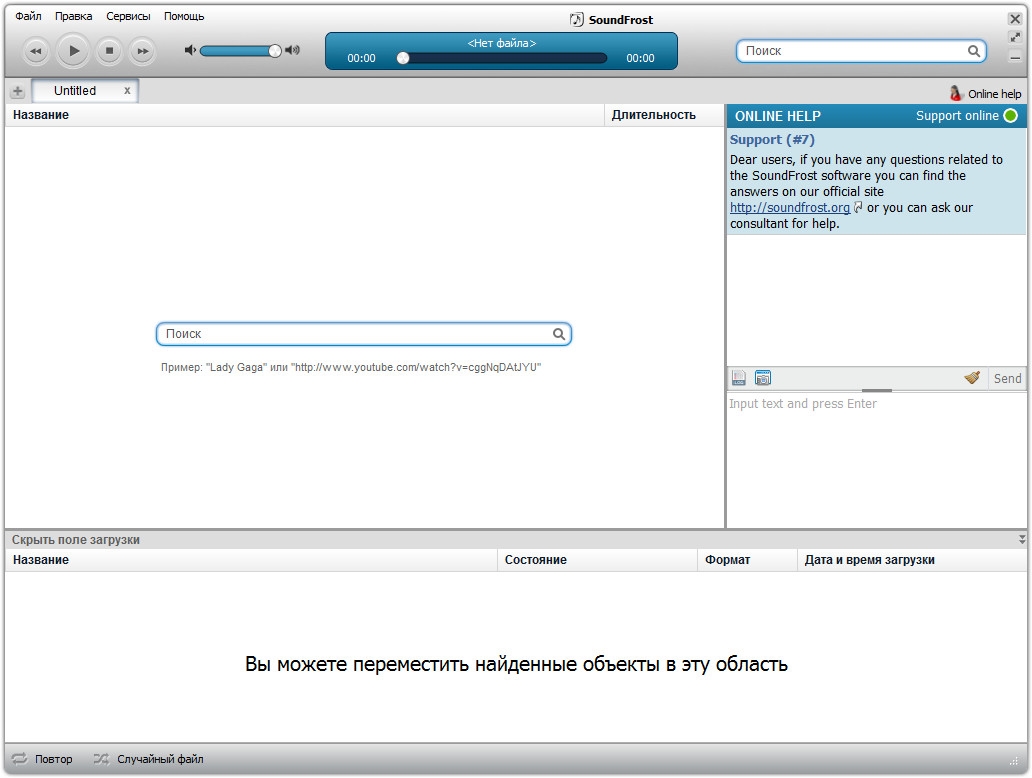Click the screenshot camera icon in chat
The width and height of the screenshot is (1032, 778).
pos(763,378)
